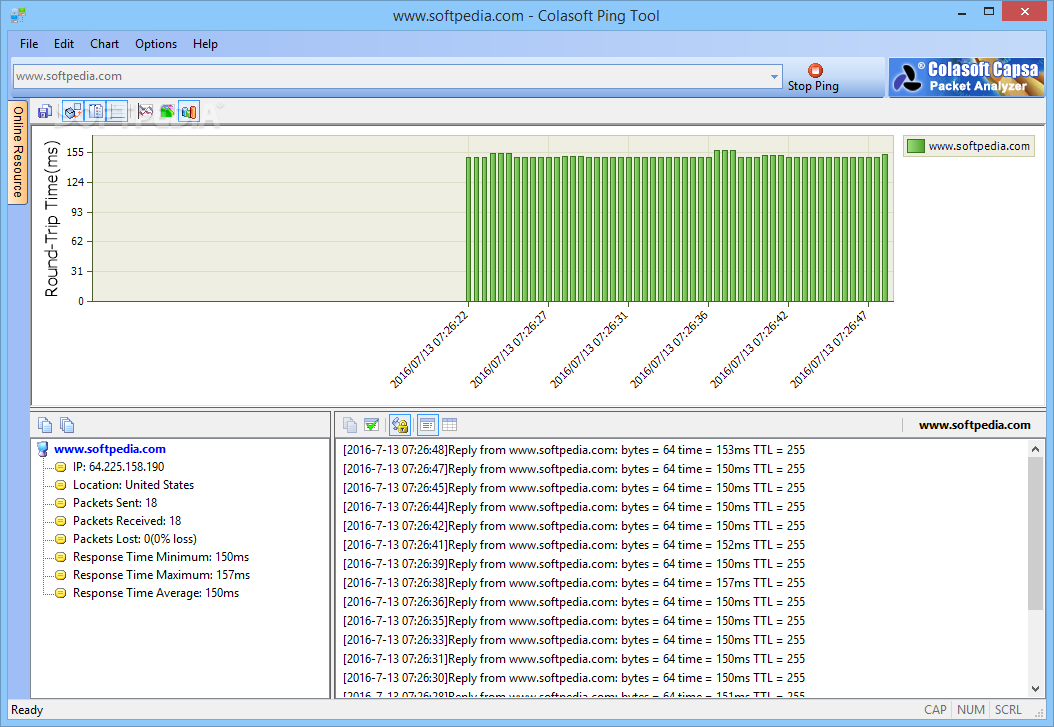Viewport: 1054px width, 727px height.
Task: Select the 07:26:44 reply log line
Action: (574, 507)
